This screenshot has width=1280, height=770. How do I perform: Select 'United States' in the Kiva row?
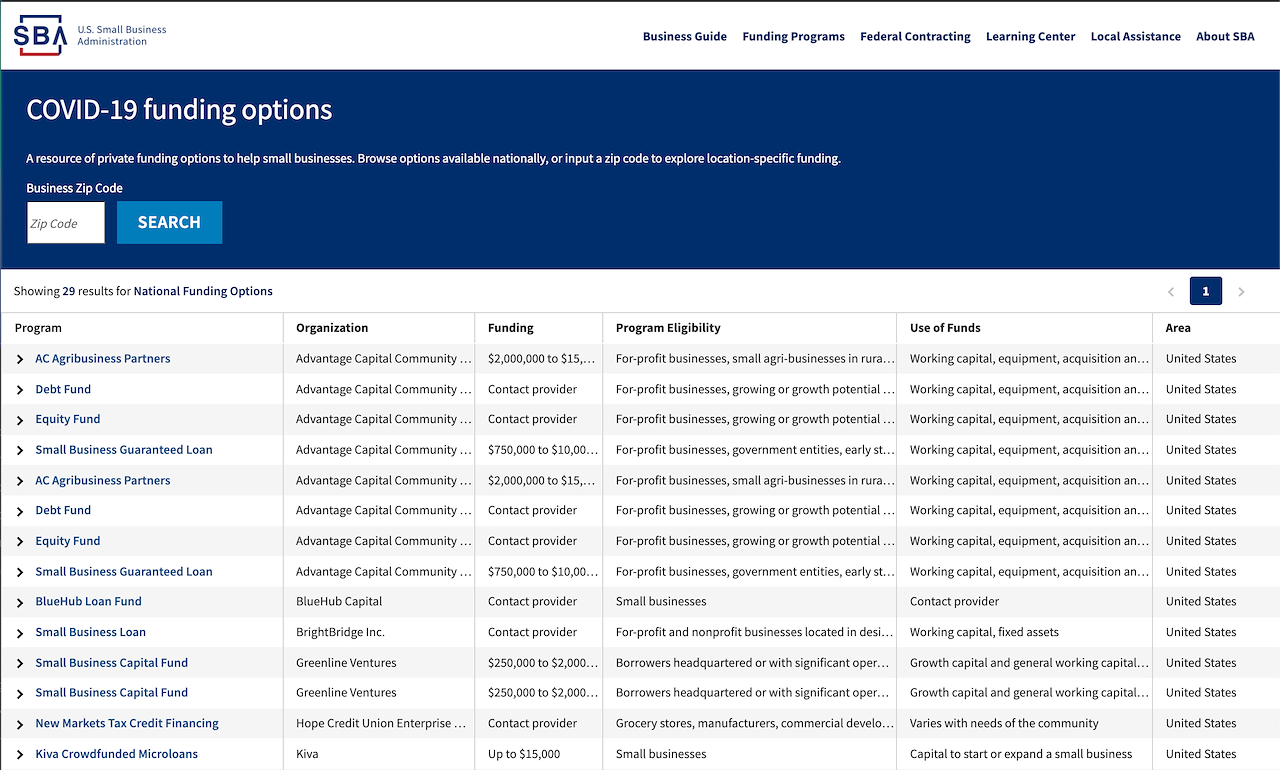1201,754
